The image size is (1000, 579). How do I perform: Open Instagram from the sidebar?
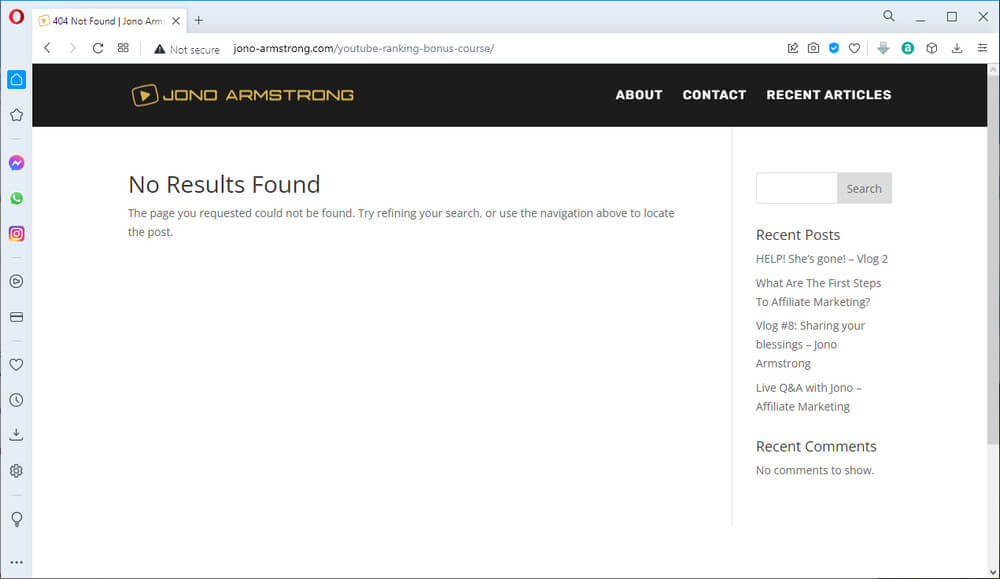[17, 233]
